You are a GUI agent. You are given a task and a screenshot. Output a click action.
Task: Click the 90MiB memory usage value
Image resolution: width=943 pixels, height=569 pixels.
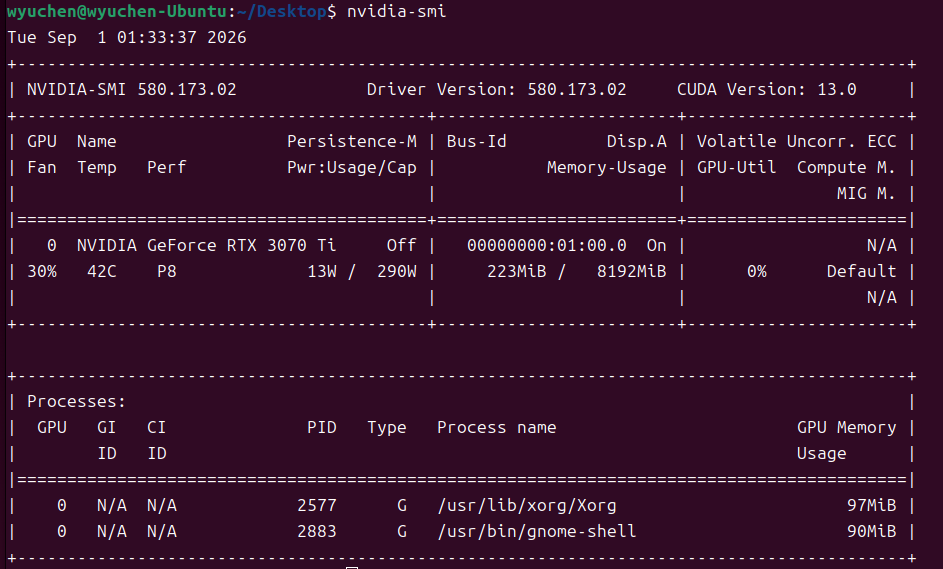point(871,532)
